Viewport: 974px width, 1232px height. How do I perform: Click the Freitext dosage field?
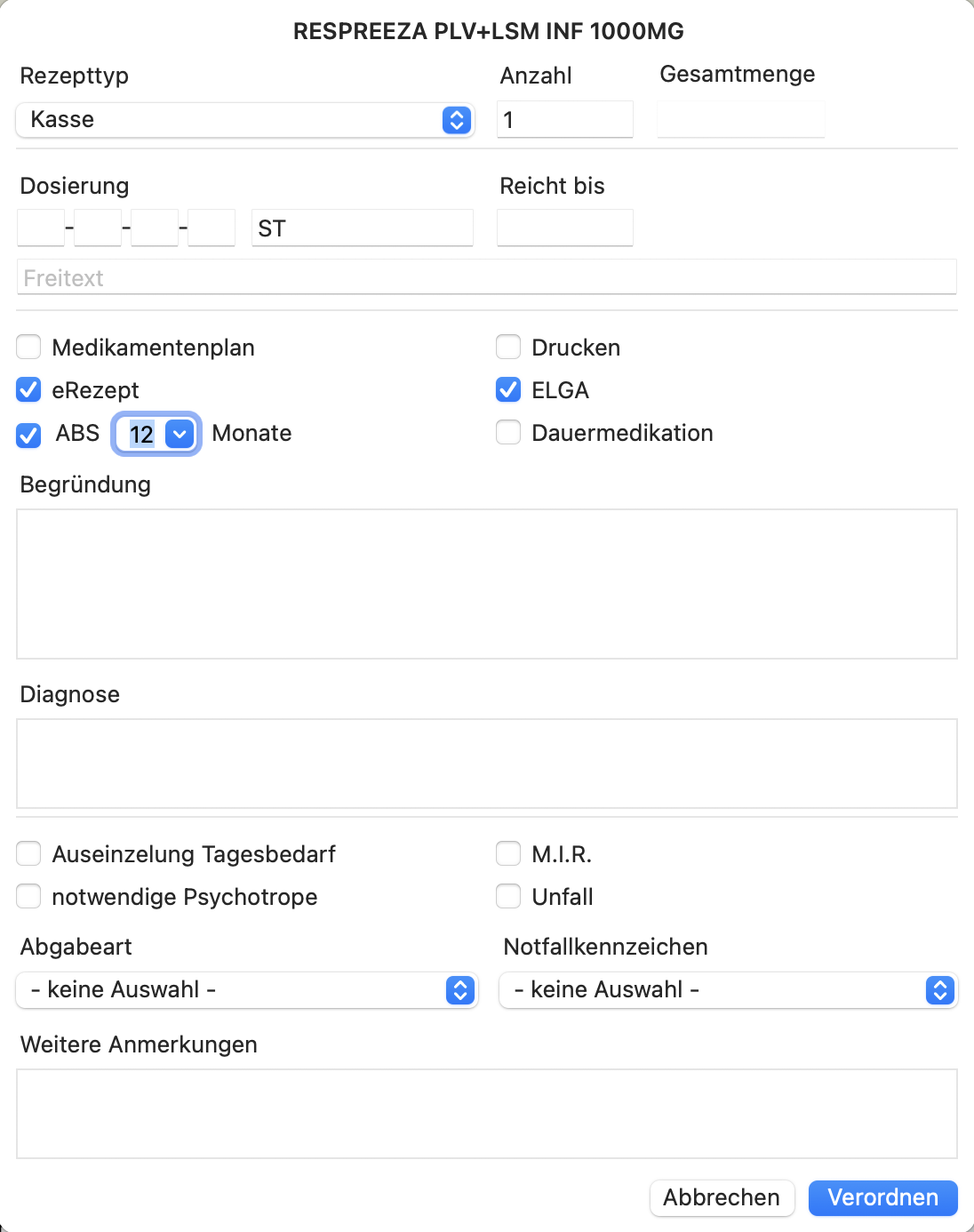487,277
